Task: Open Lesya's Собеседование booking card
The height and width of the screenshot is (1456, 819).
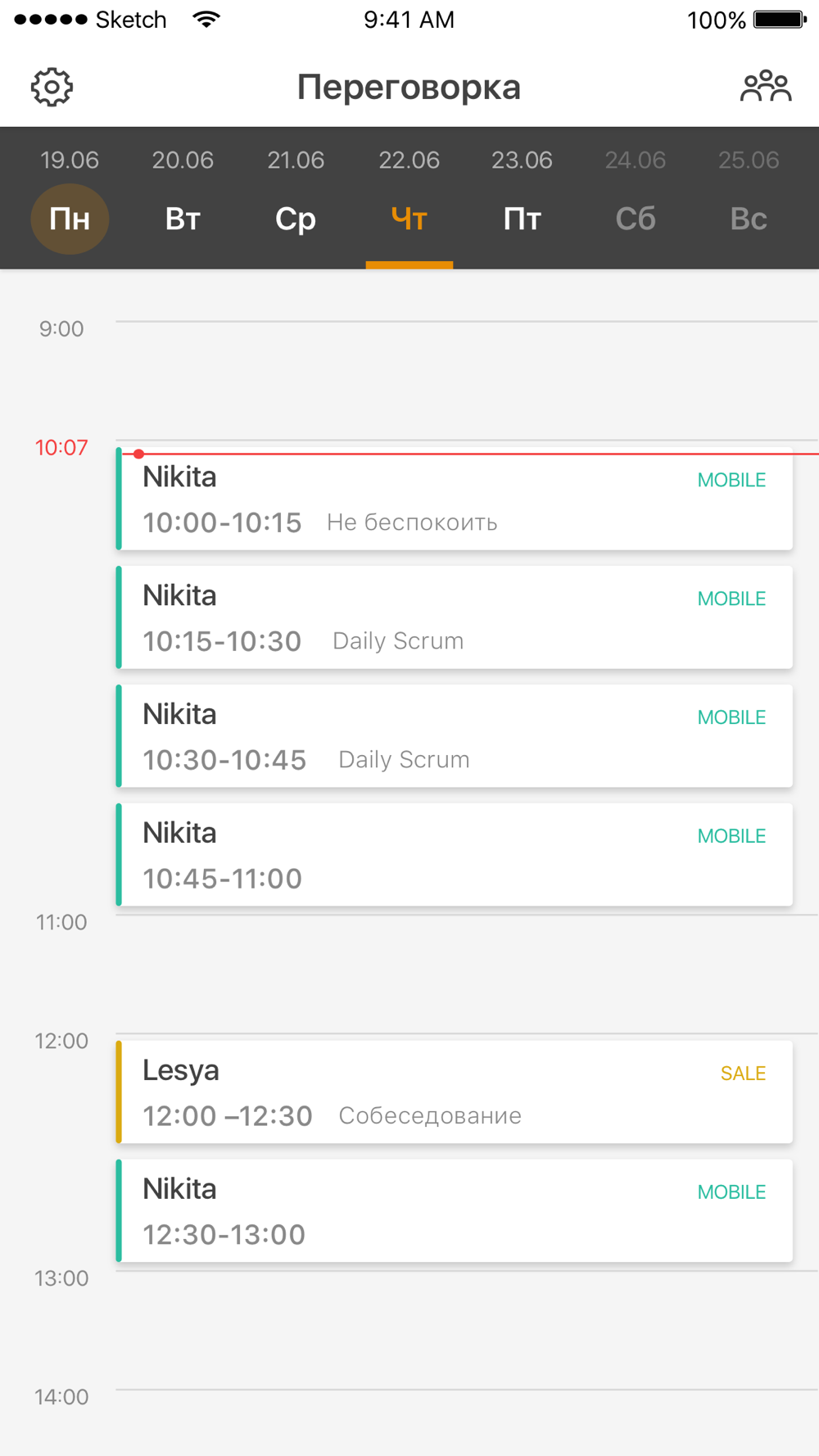Action: coord(455,1092)
